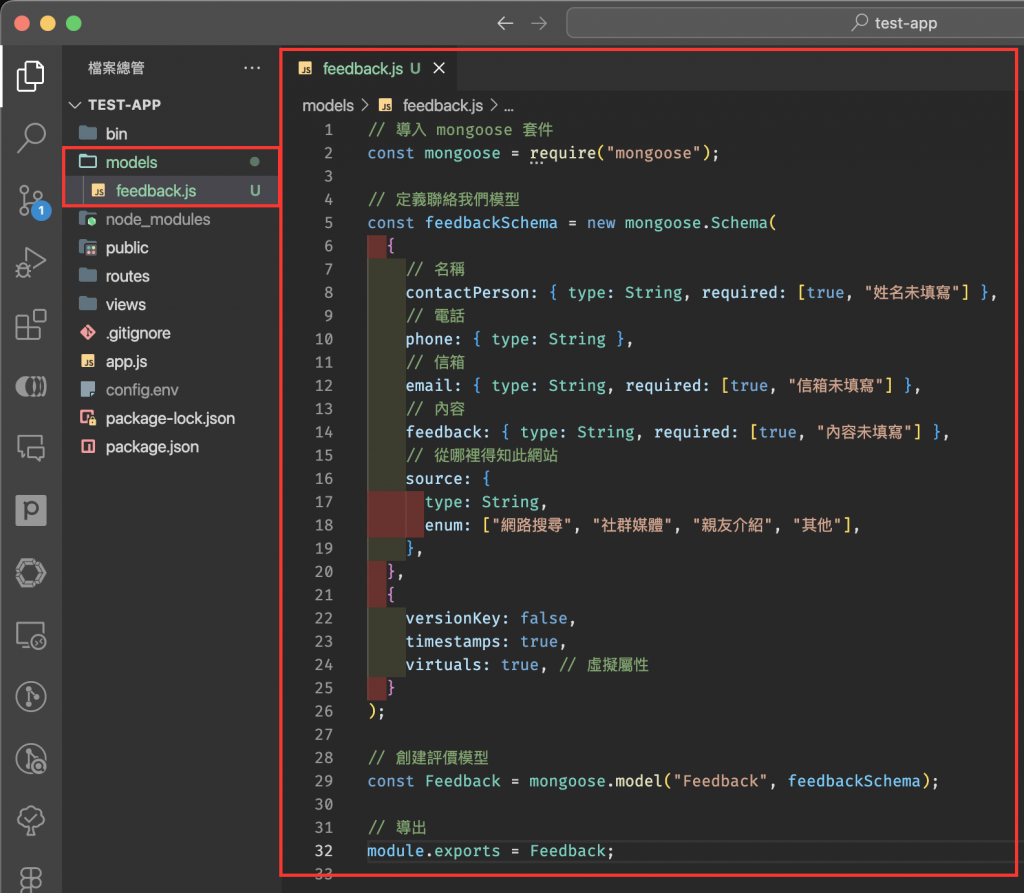Image resolution: width=1024 pixels, height=893 pixels.
Task: Click line number 5 in the gutter
Action: tap(328, 223)
